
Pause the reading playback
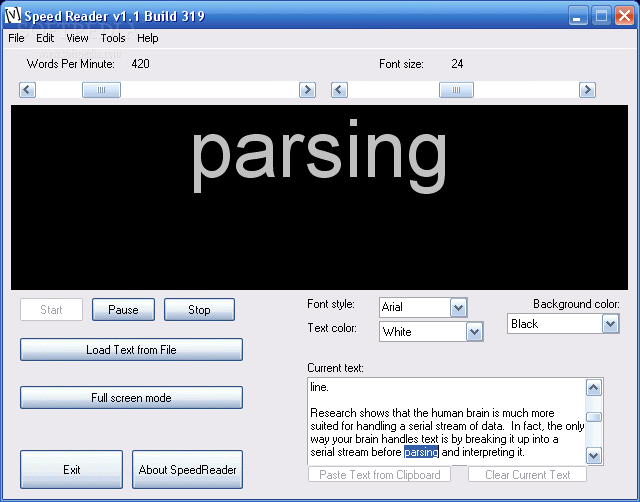click(123, 310)
